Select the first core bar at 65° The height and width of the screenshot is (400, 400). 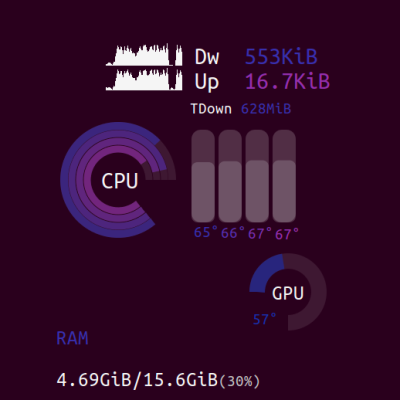pyautogui.click(x=203, y=176)
